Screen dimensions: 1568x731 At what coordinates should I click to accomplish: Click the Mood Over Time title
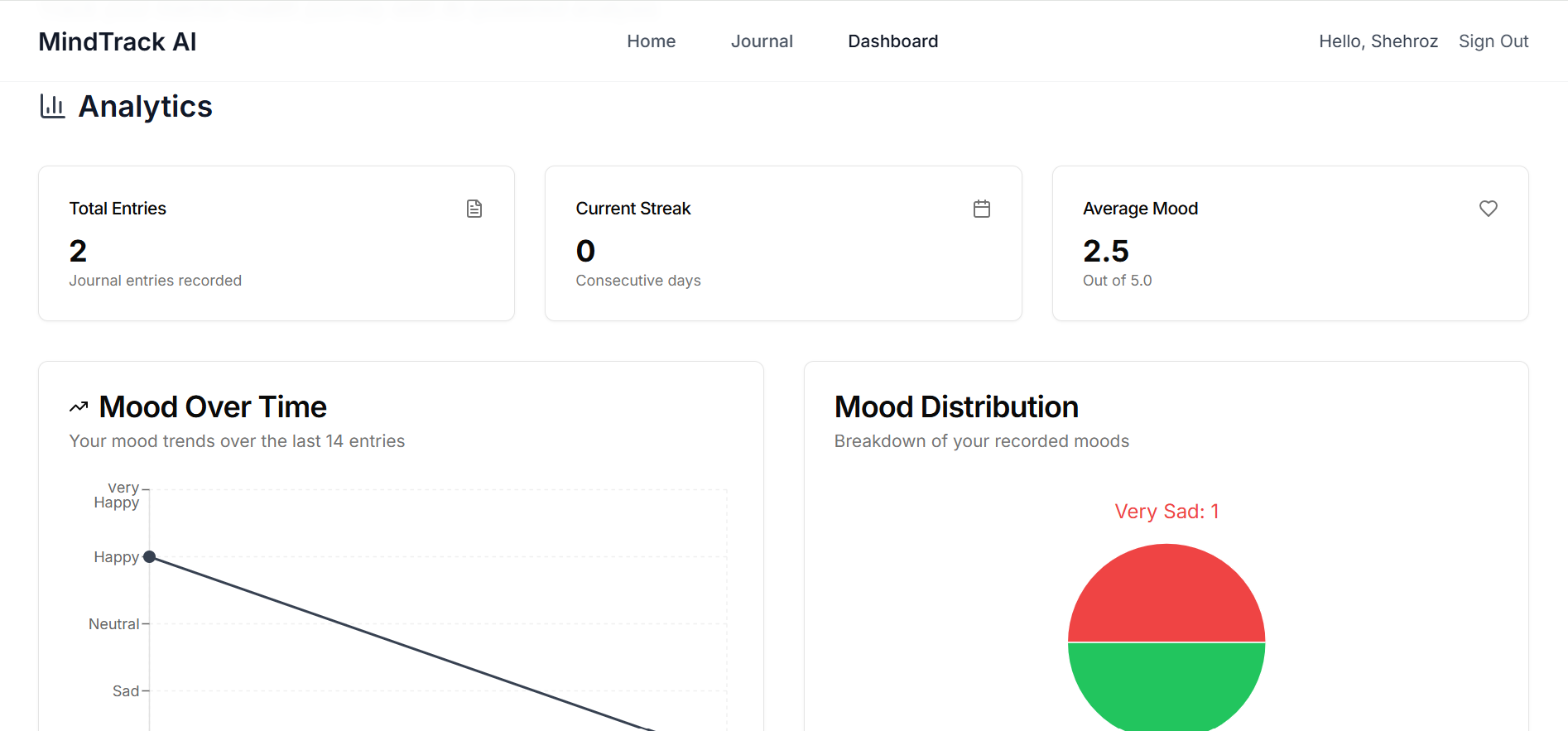pyautogui.click(x=213, y=407)
